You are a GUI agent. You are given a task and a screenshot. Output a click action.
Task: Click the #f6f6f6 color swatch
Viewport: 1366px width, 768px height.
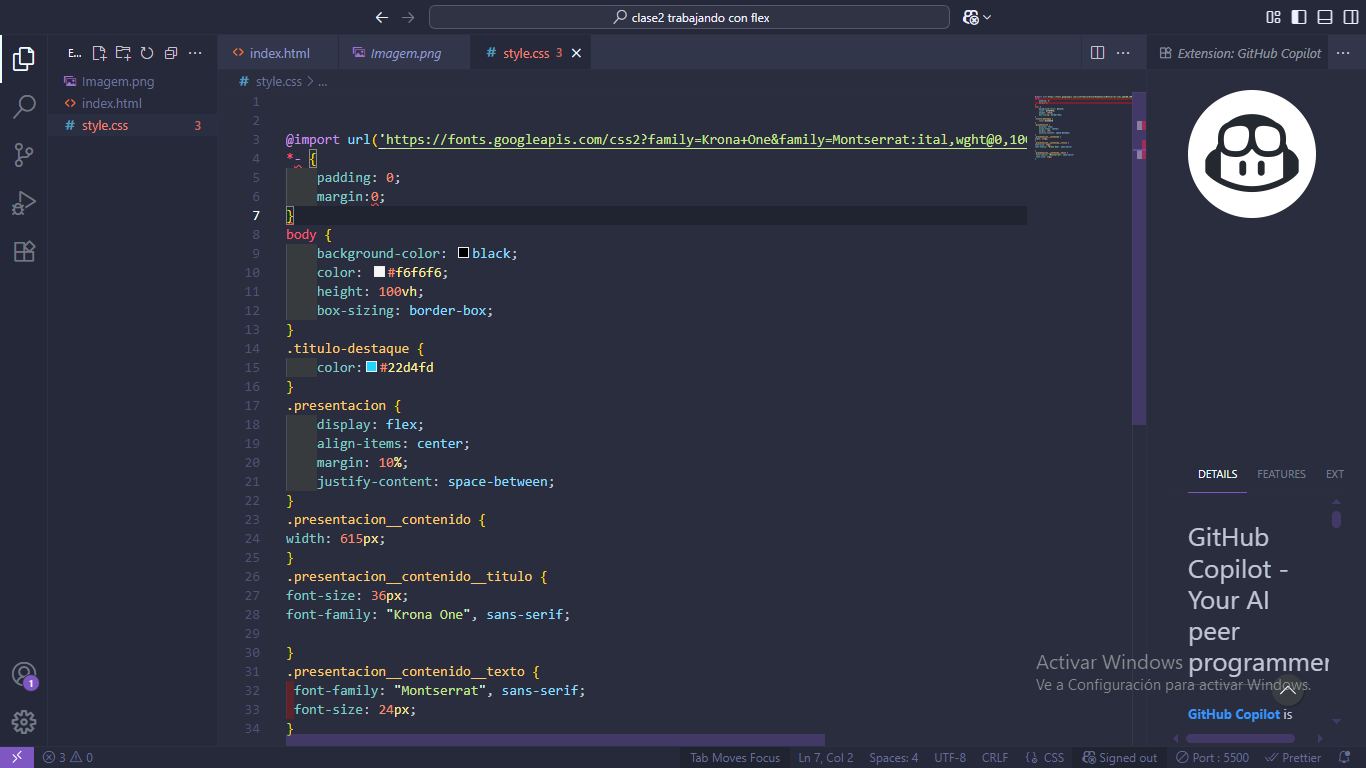380,273
